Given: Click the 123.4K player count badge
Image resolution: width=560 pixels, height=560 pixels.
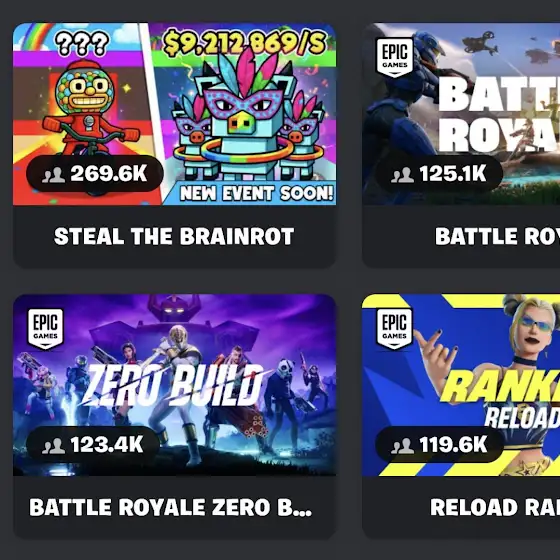Looking at the screenshot, I should tap(93, 445).
